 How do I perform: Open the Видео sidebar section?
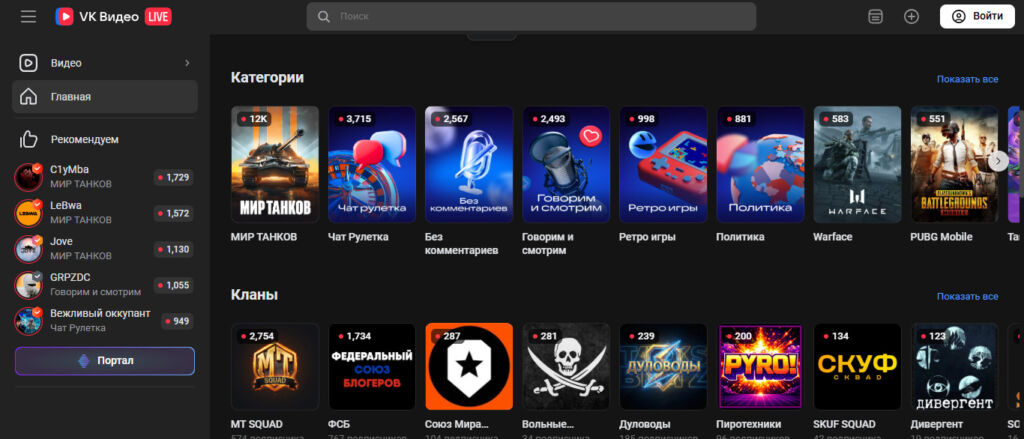click(x=104, y=63)
